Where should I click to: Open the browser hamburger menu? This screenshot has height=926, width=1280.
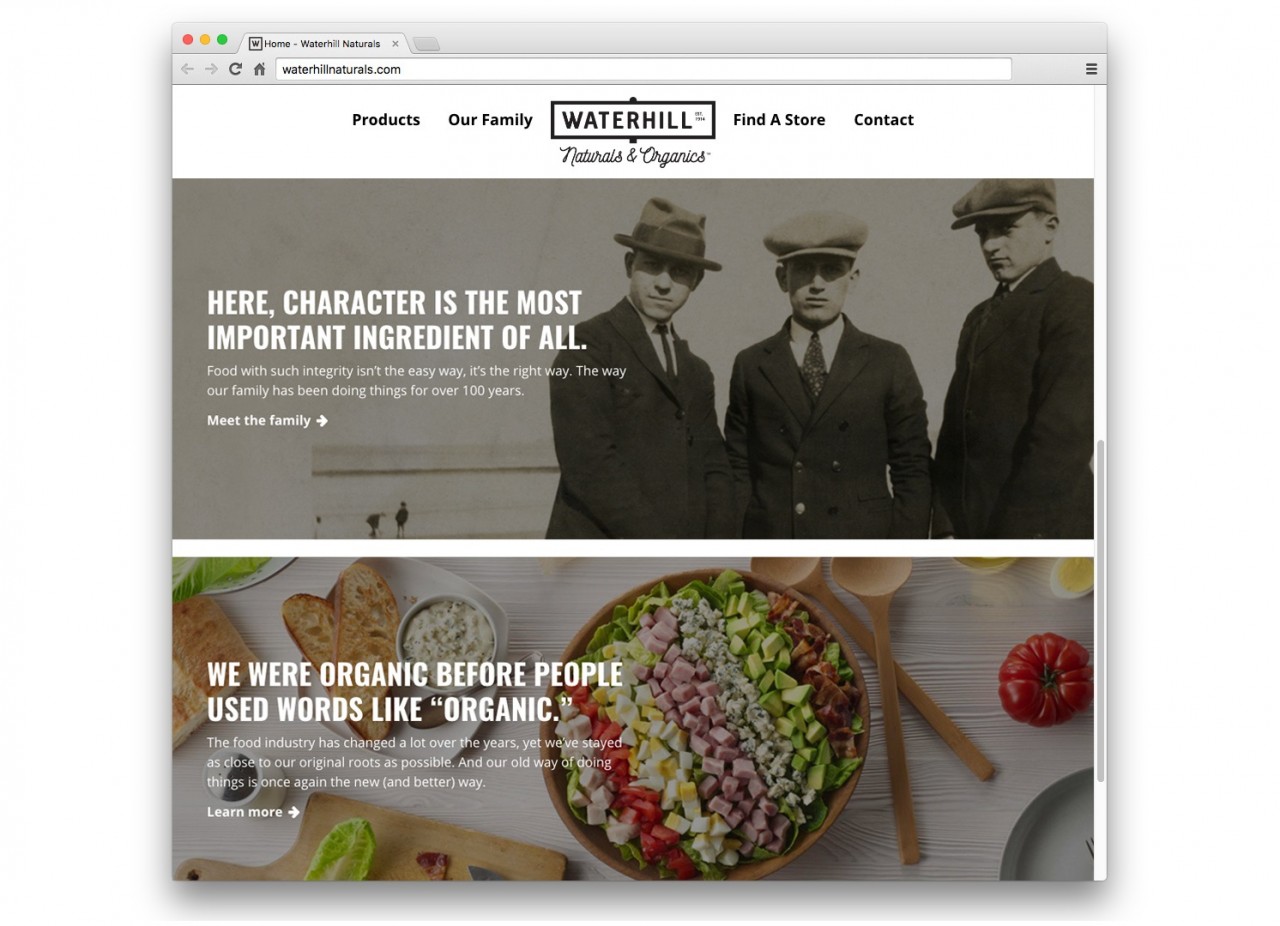(x=1091, y=69)
